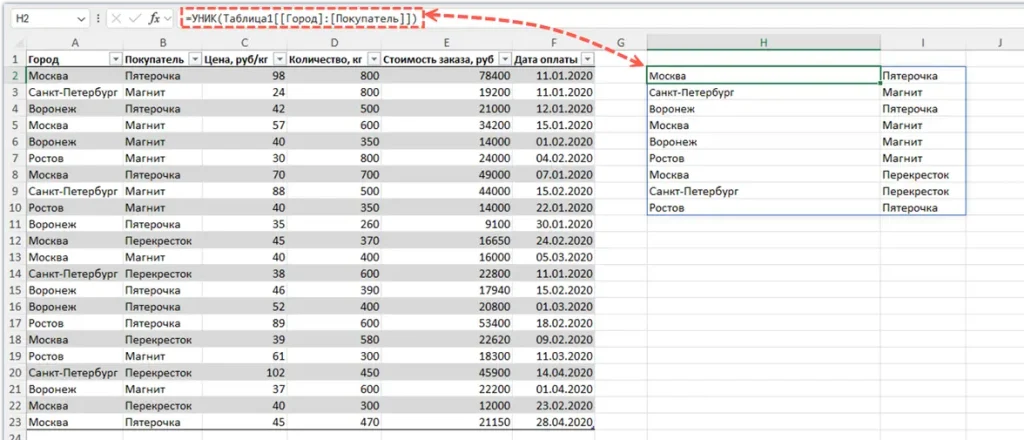Open the Покупатель column filter dropdown

194,59
